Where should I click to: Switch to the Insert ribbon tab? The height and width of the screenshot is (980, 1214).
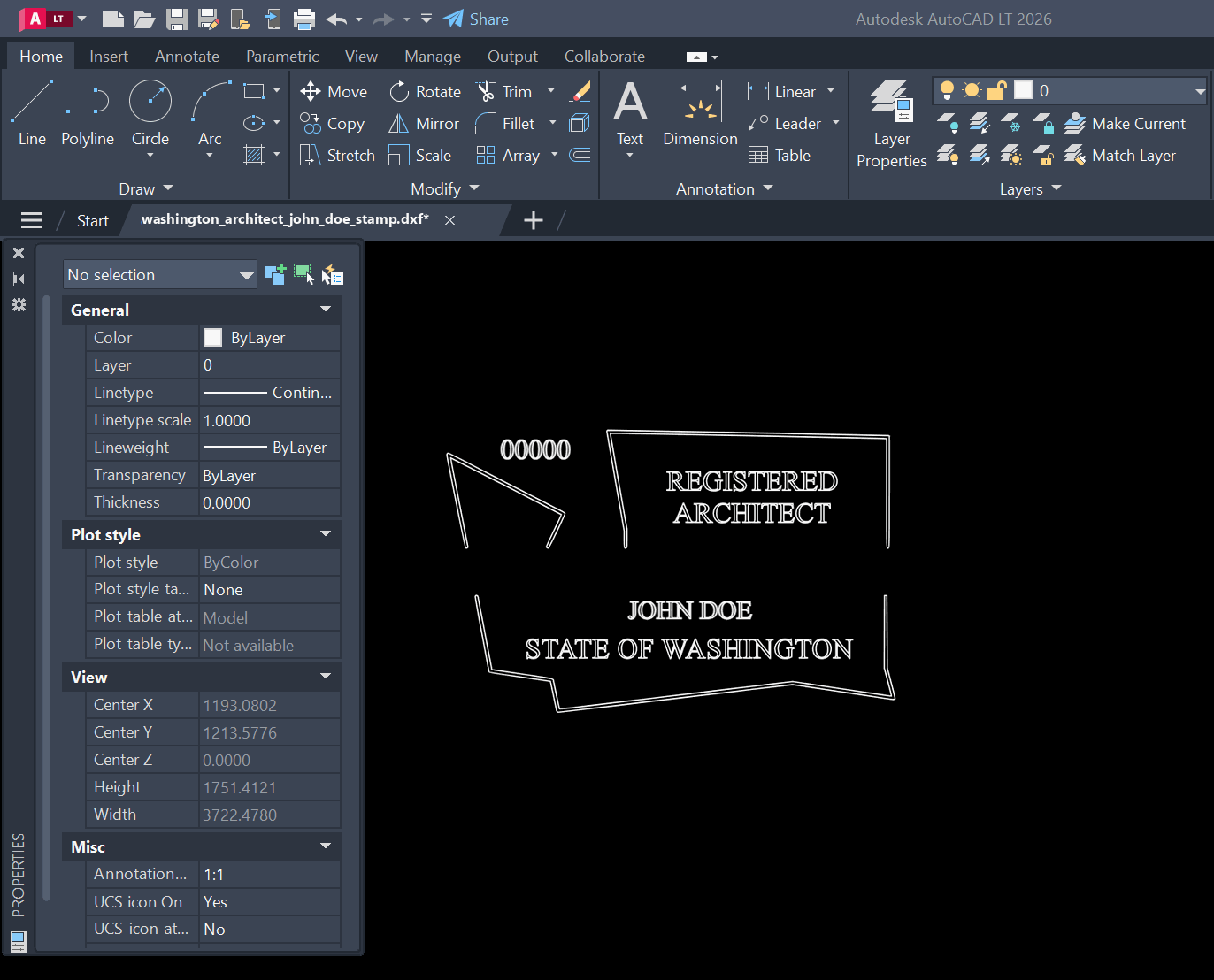pyautogui.click(x=109, y=56)
